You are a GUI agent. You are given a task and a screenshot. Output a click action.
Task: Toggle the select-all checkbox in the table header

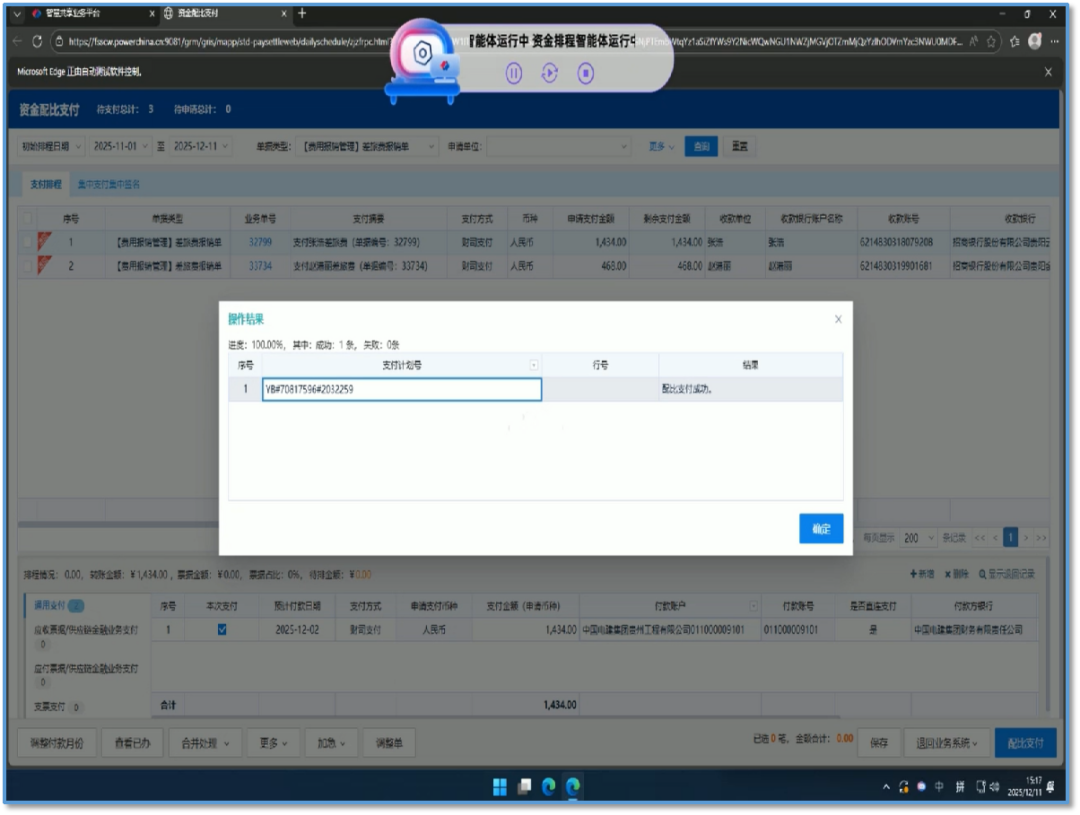pos(28,218)
